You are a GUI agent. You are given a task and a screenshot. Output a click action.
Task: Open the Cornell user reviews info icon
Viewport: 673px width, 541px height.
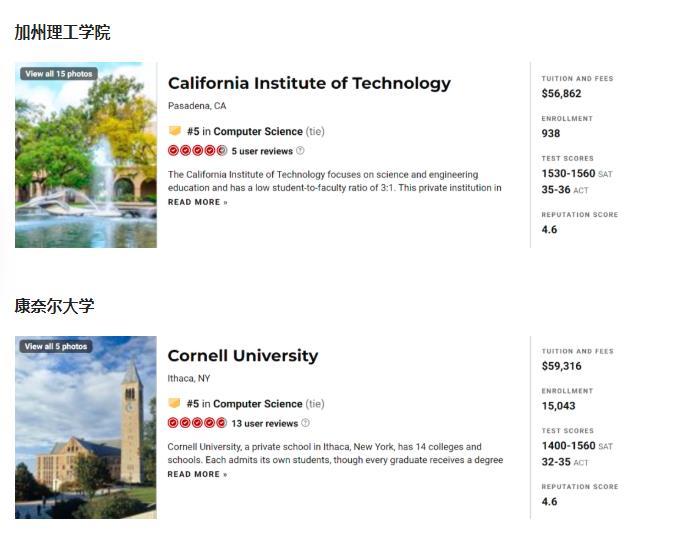[305, 423]
